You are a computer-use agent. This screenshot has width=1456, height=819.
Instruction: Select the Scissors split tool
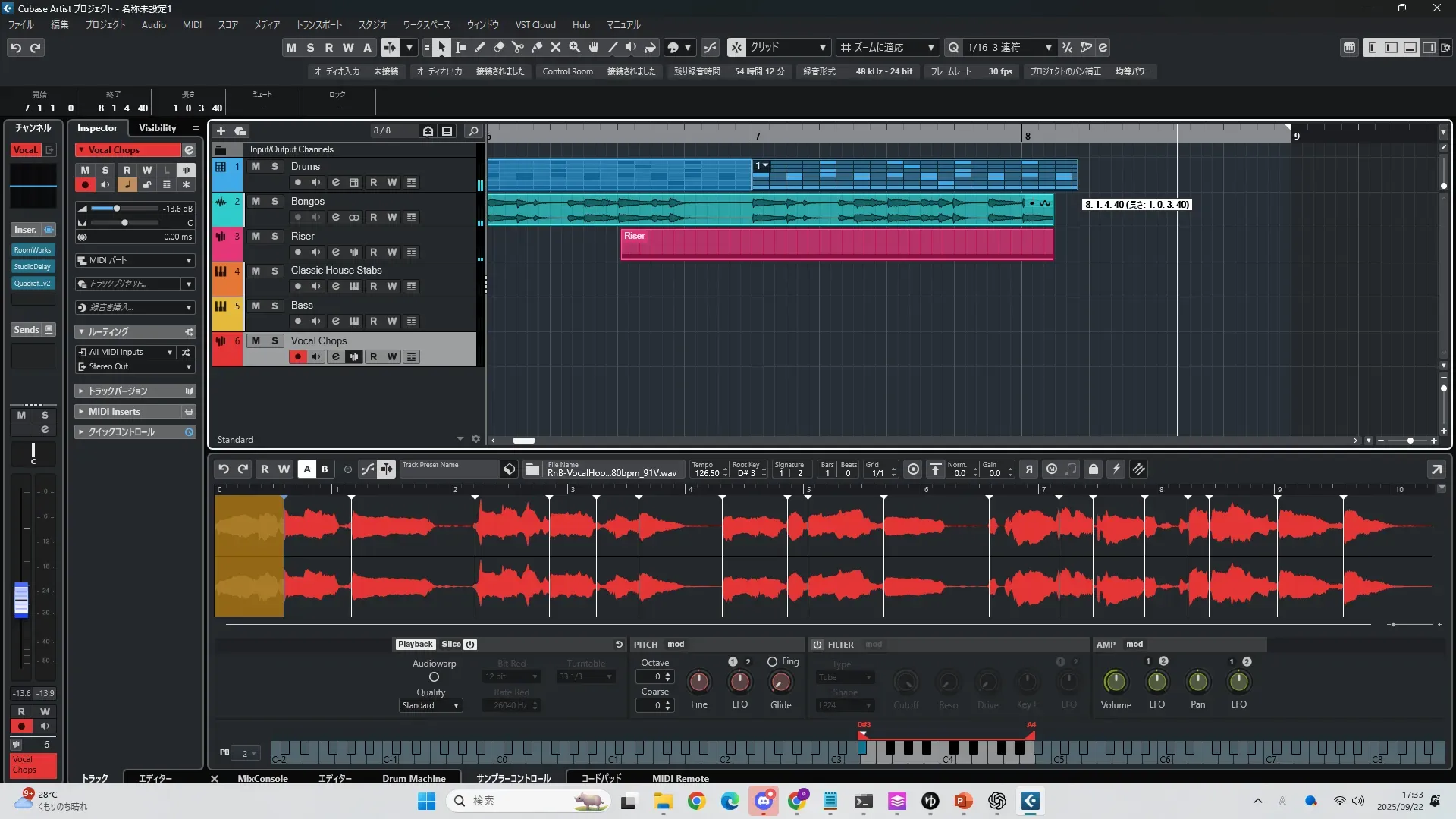pos(518,48)
